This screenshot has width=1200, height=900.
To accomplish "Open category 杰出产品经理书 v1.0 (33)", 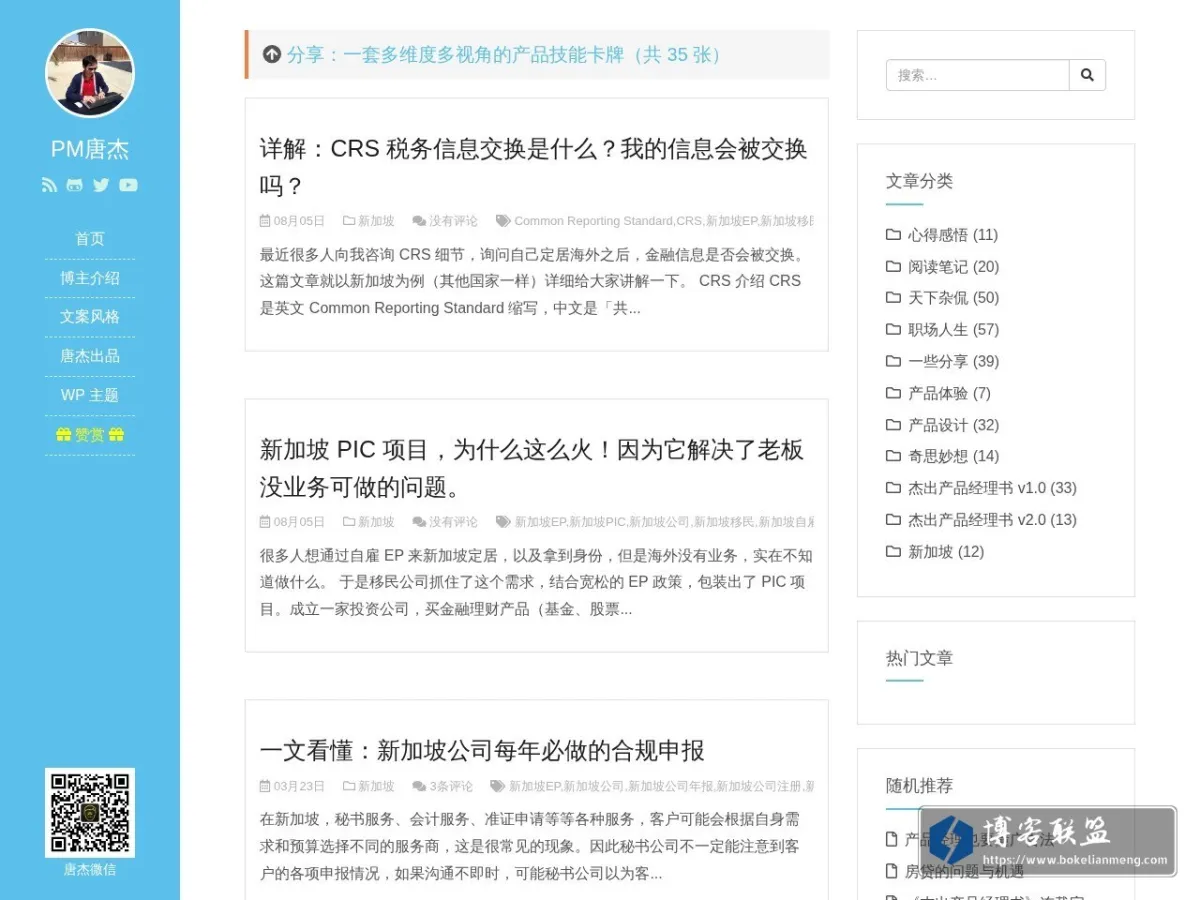I will [x=992, y=489].
